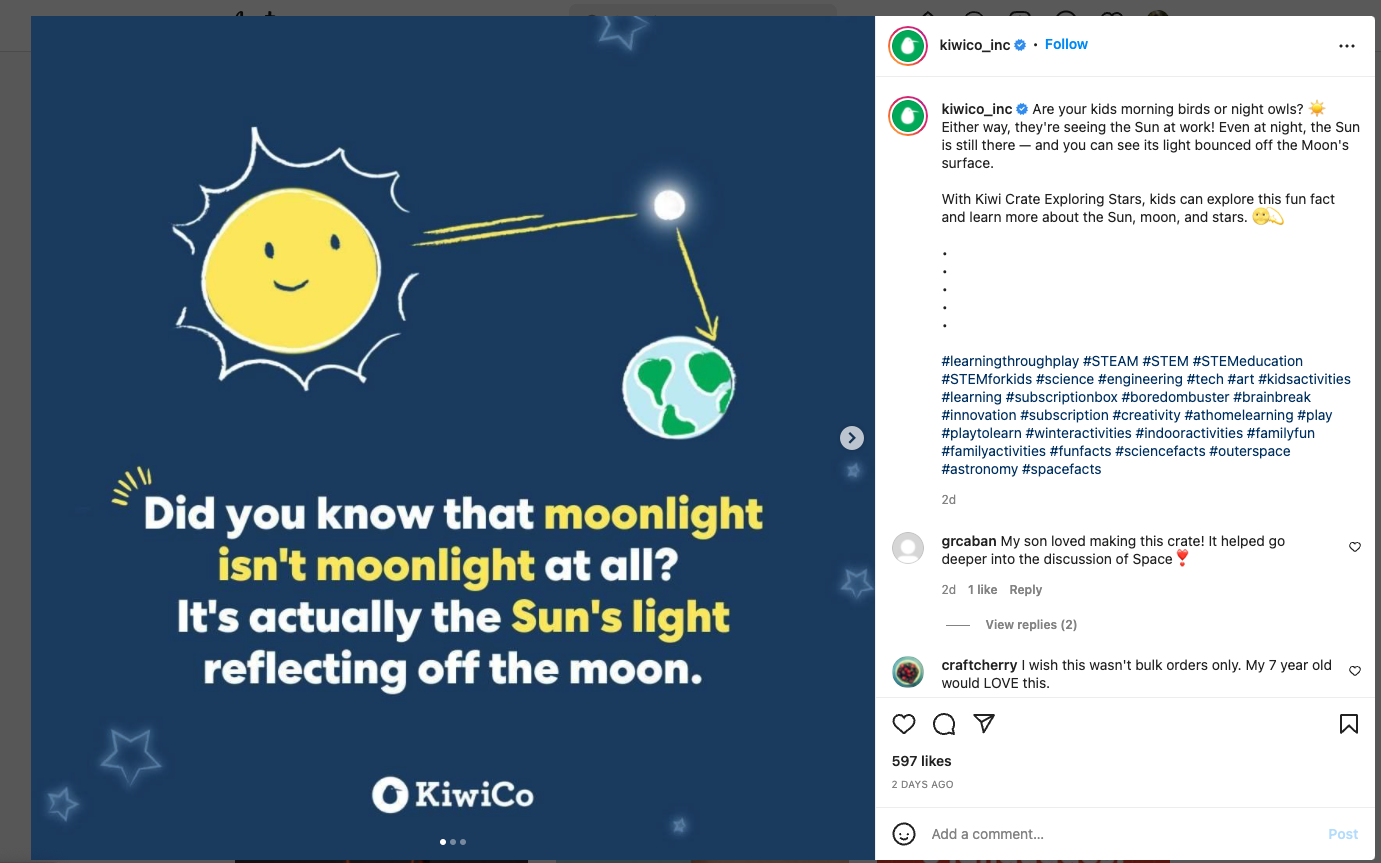Like craftcherry's comment heart

click(1355, 671)
